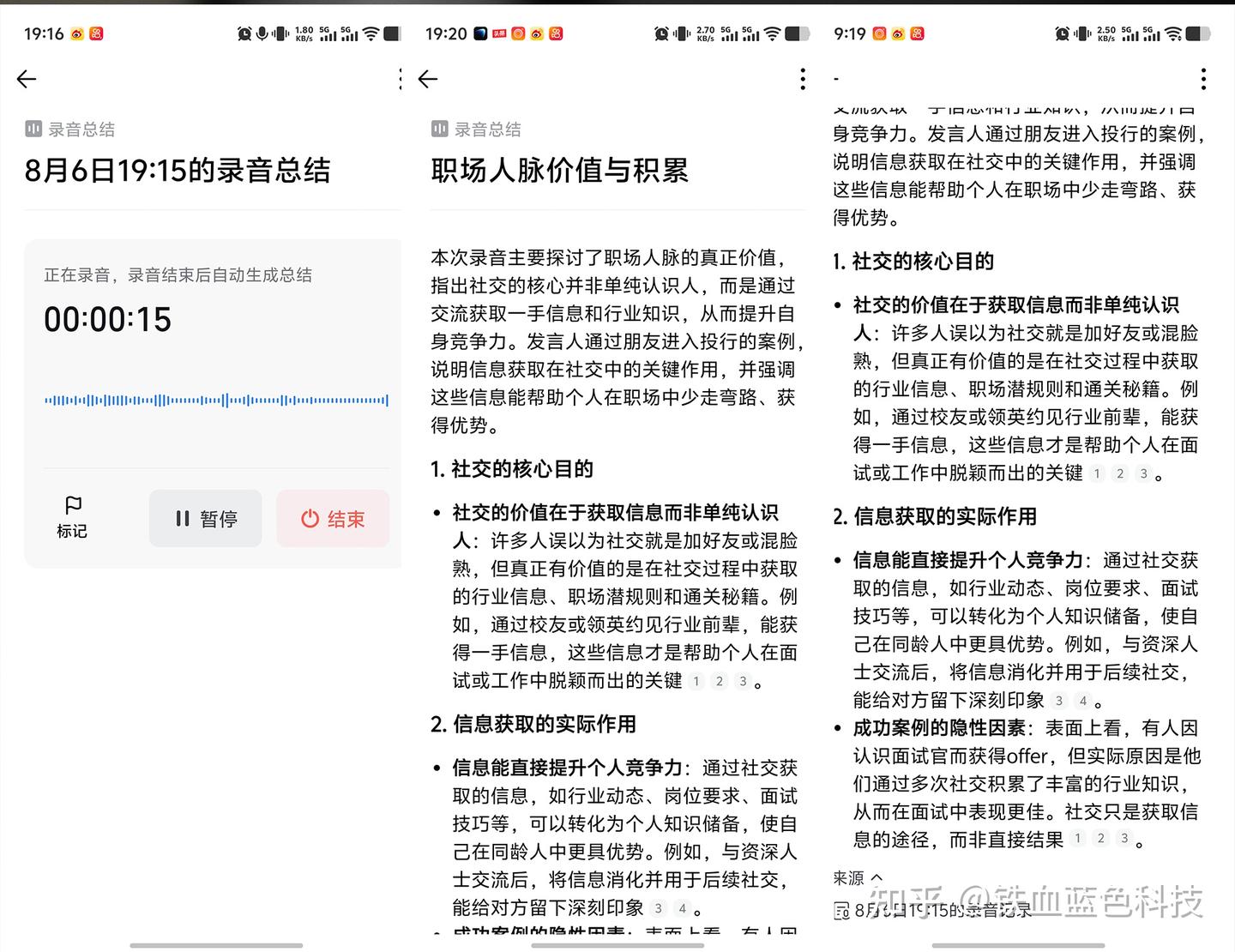Image resolution: width=1235 pixels, height=952 pixels.
Task: Pause recording with the 暂停 button
Action: (206, 519)
